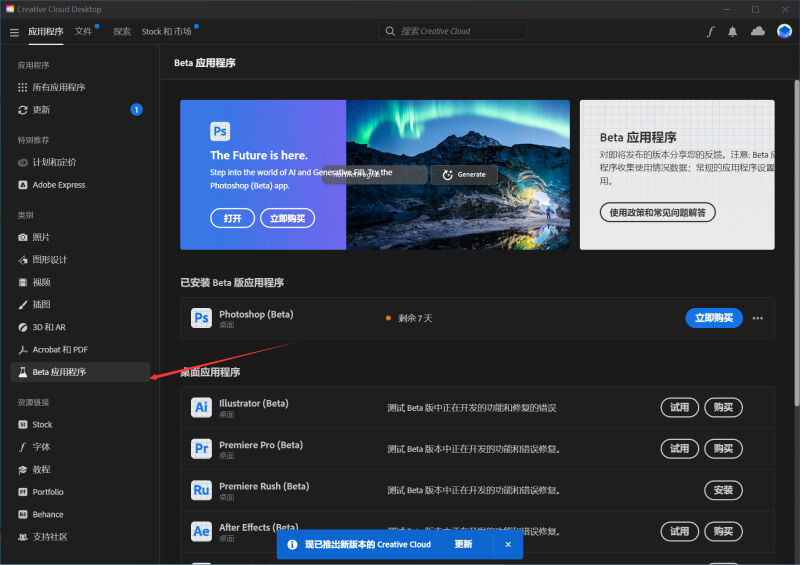Click the update count badge showing 1
This screenshot has width=800, height=565.
(x=136, y=110)
